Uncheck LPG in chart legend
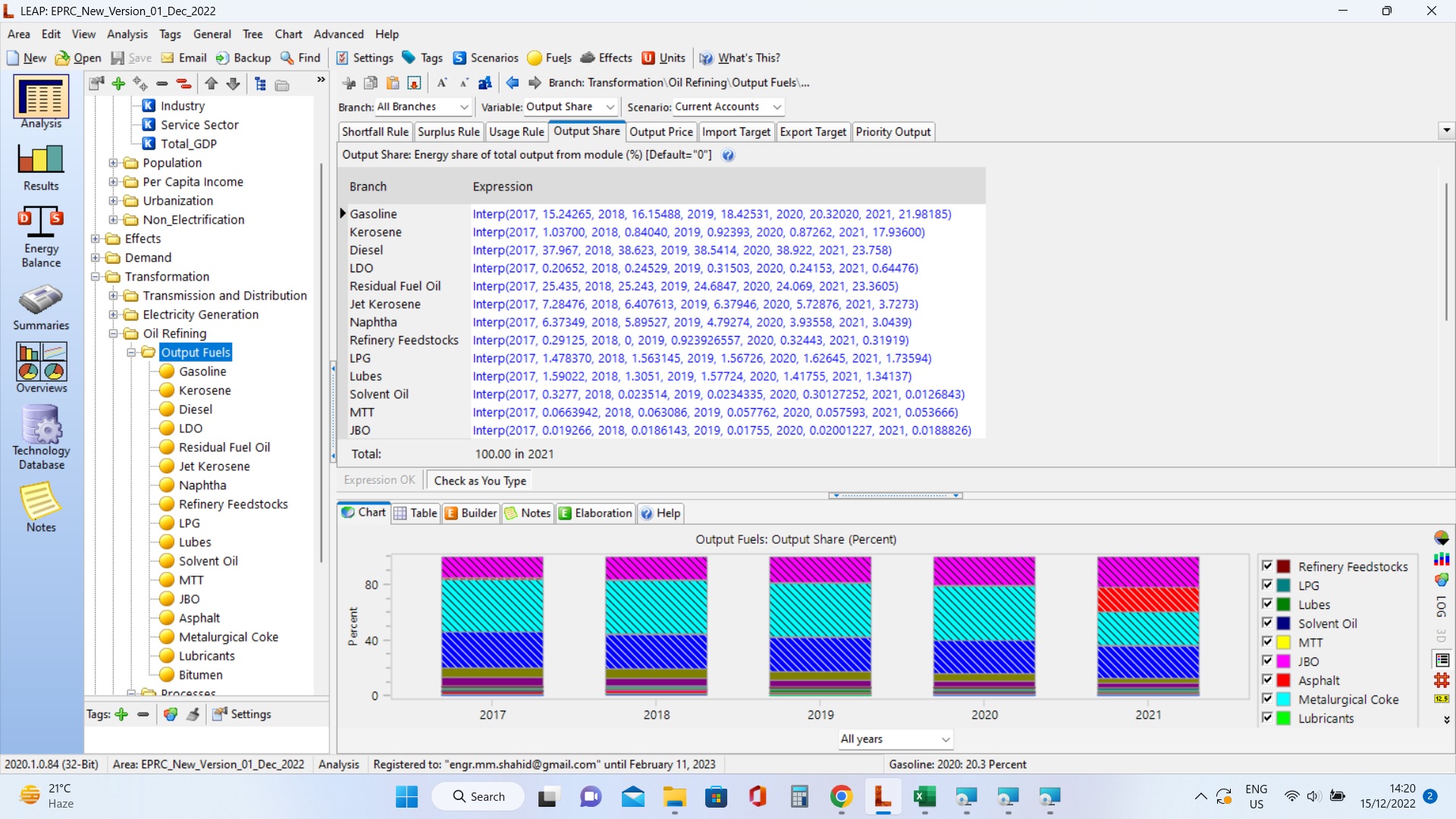Viewport: 1456px width, 819px height. click(1267, 585)
